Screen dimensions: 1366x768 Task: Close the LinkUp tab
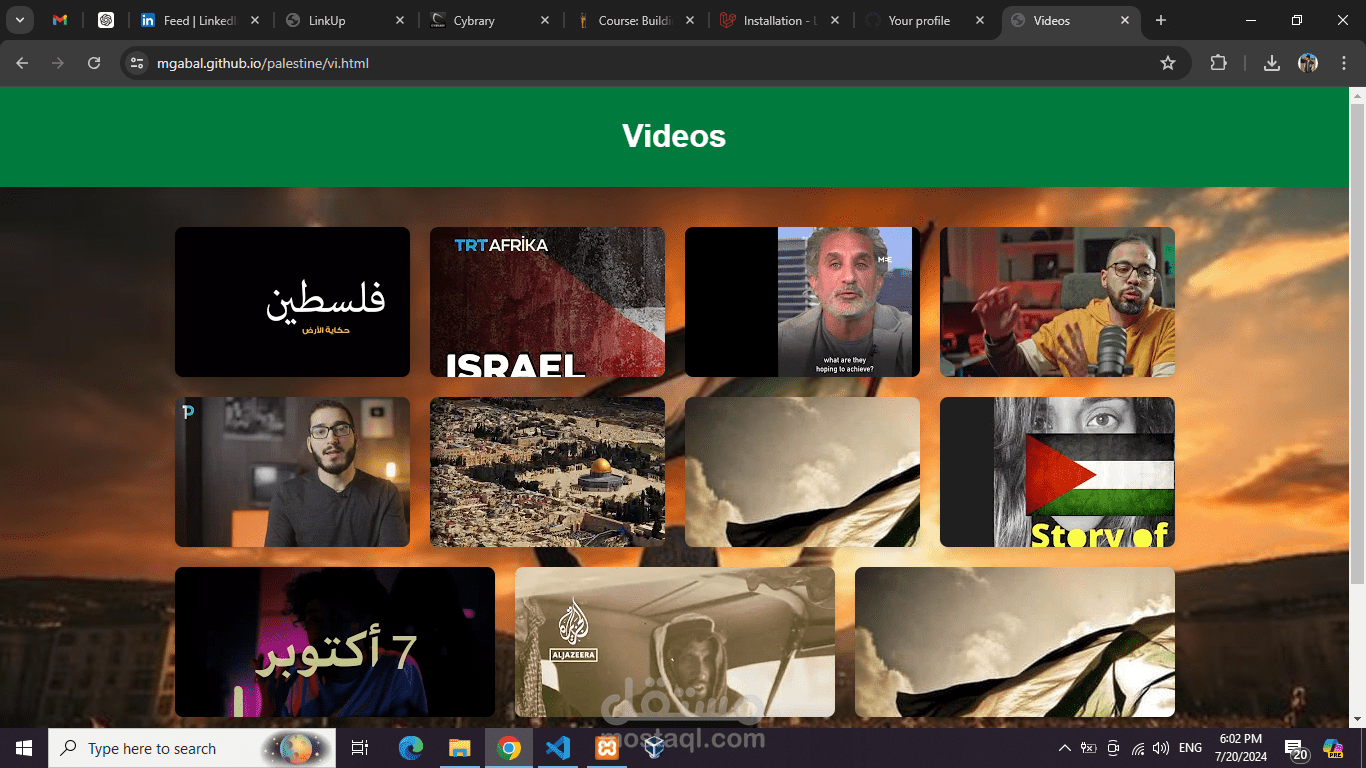click(x=400, y=20)
